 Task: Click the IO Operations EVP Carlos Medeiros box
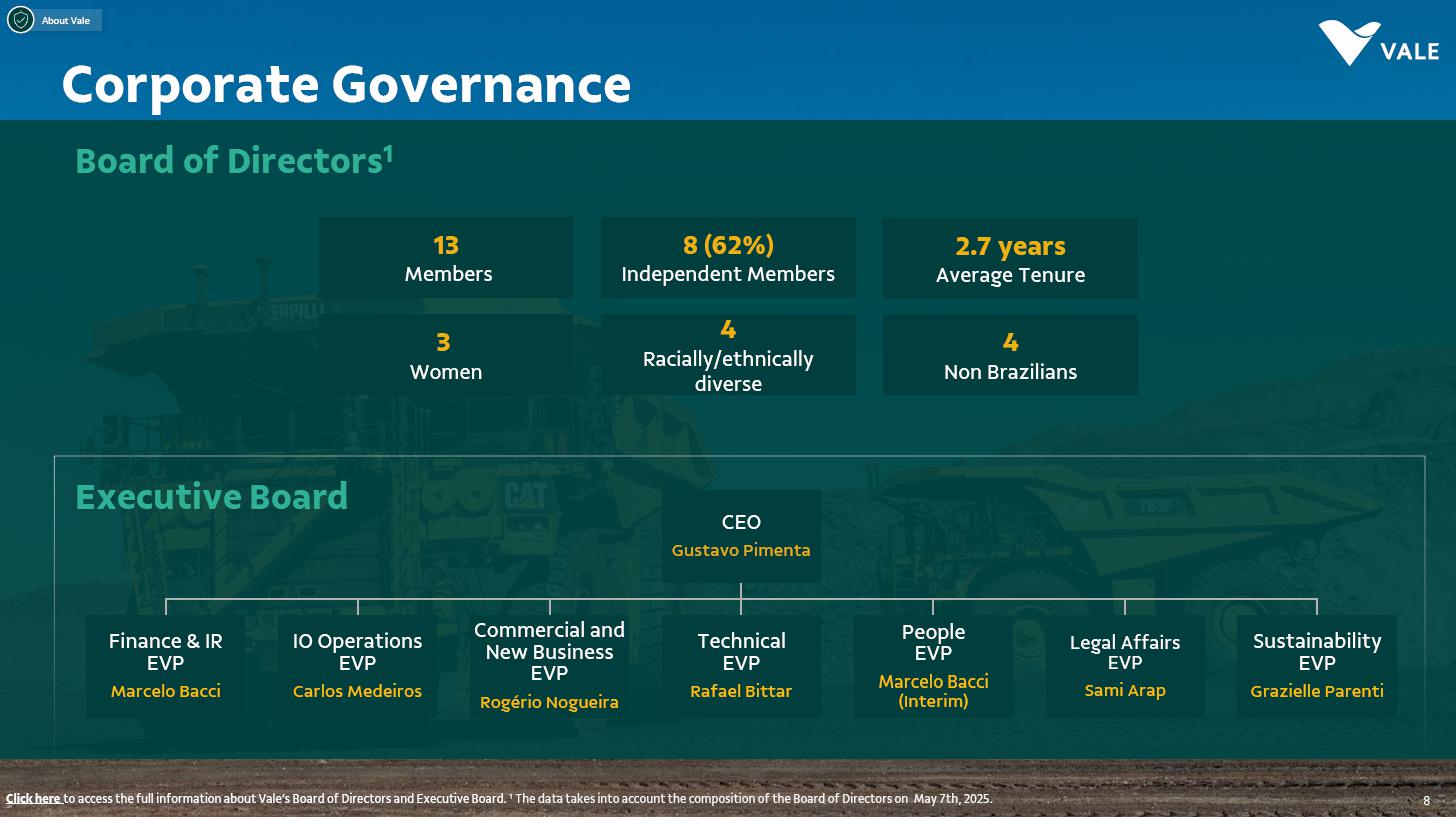pos(357,665)
